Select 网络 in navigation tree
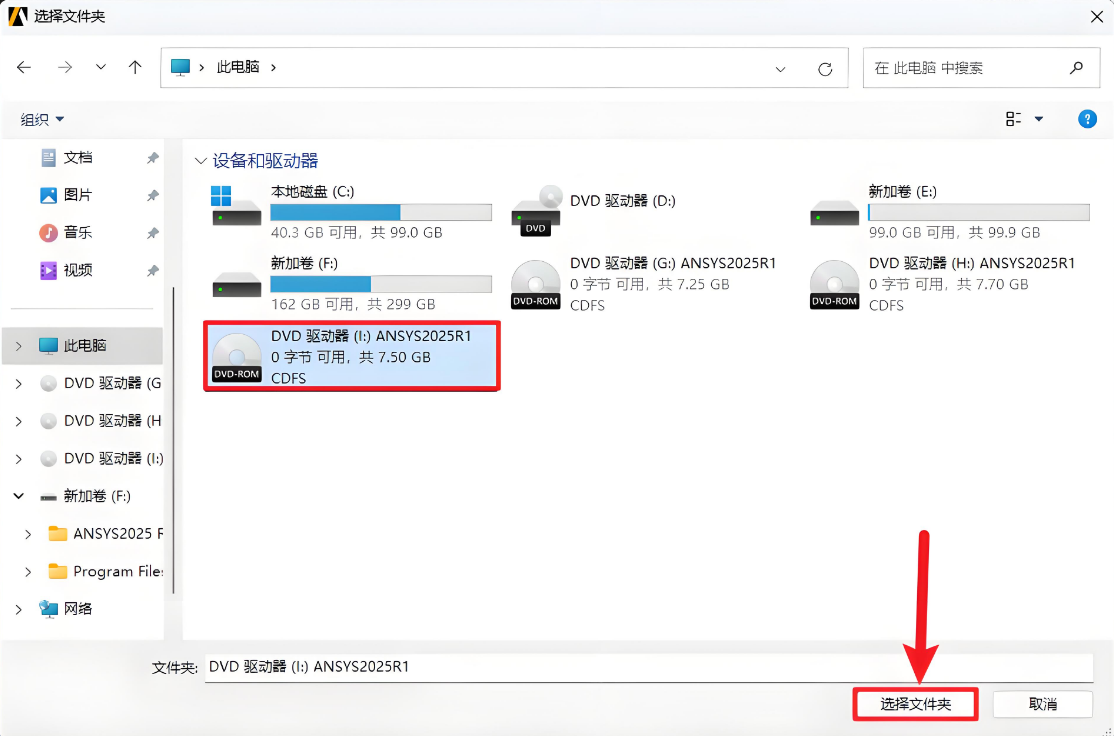 pyautogui.click(x=66, y=609)
